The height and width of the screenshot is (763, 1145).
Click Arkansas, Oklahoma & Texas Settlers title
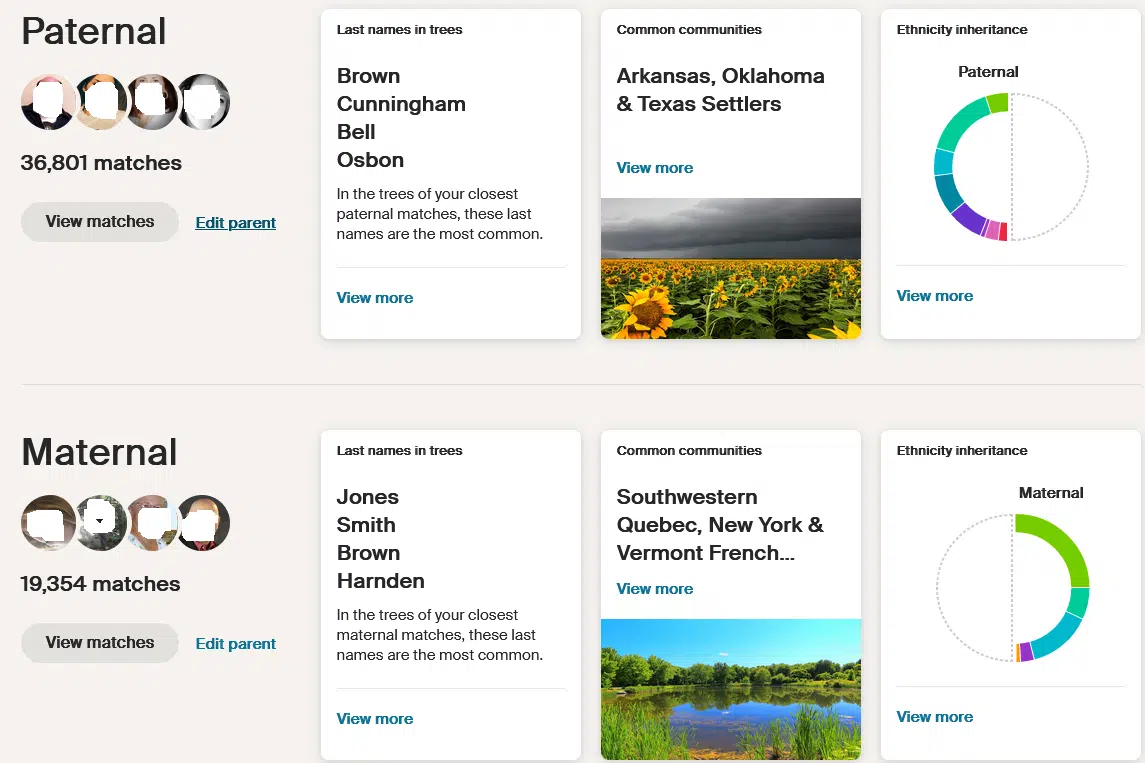click(720, 90)
